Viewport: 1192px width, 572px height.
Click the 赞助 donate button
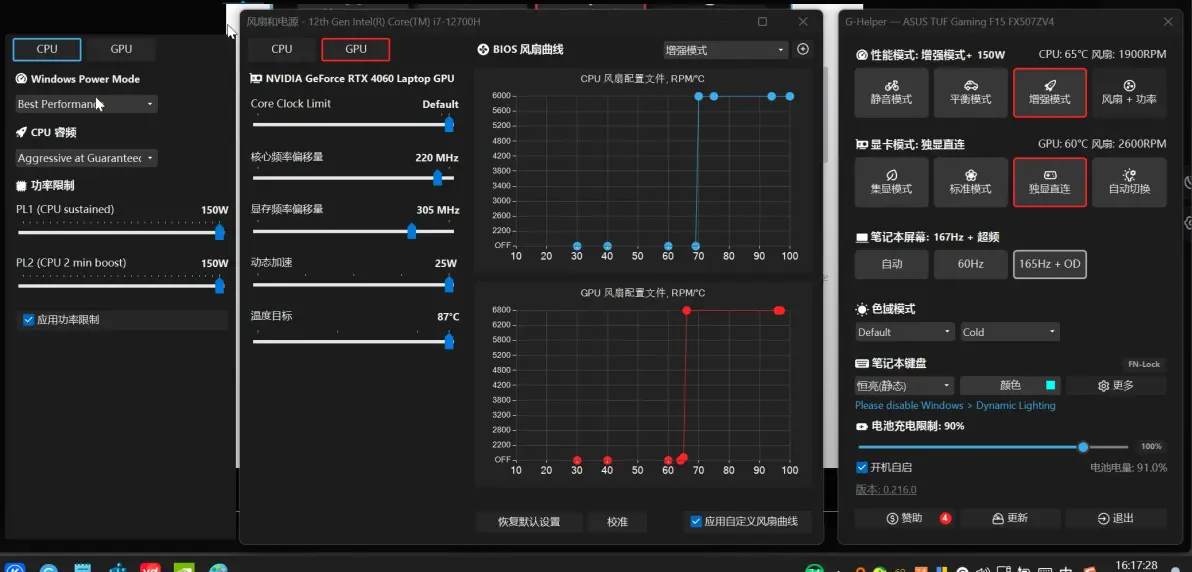click(x=905, y=518)
